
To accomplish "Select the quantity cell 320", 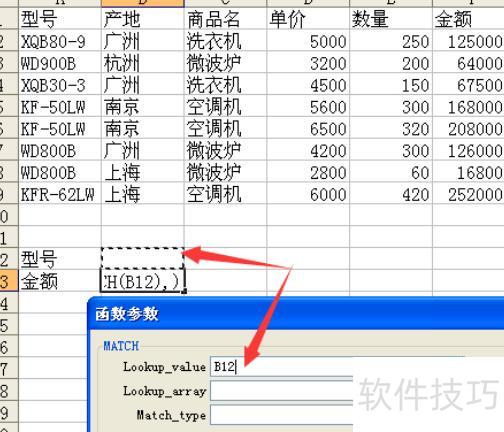I will pos(391,128).
